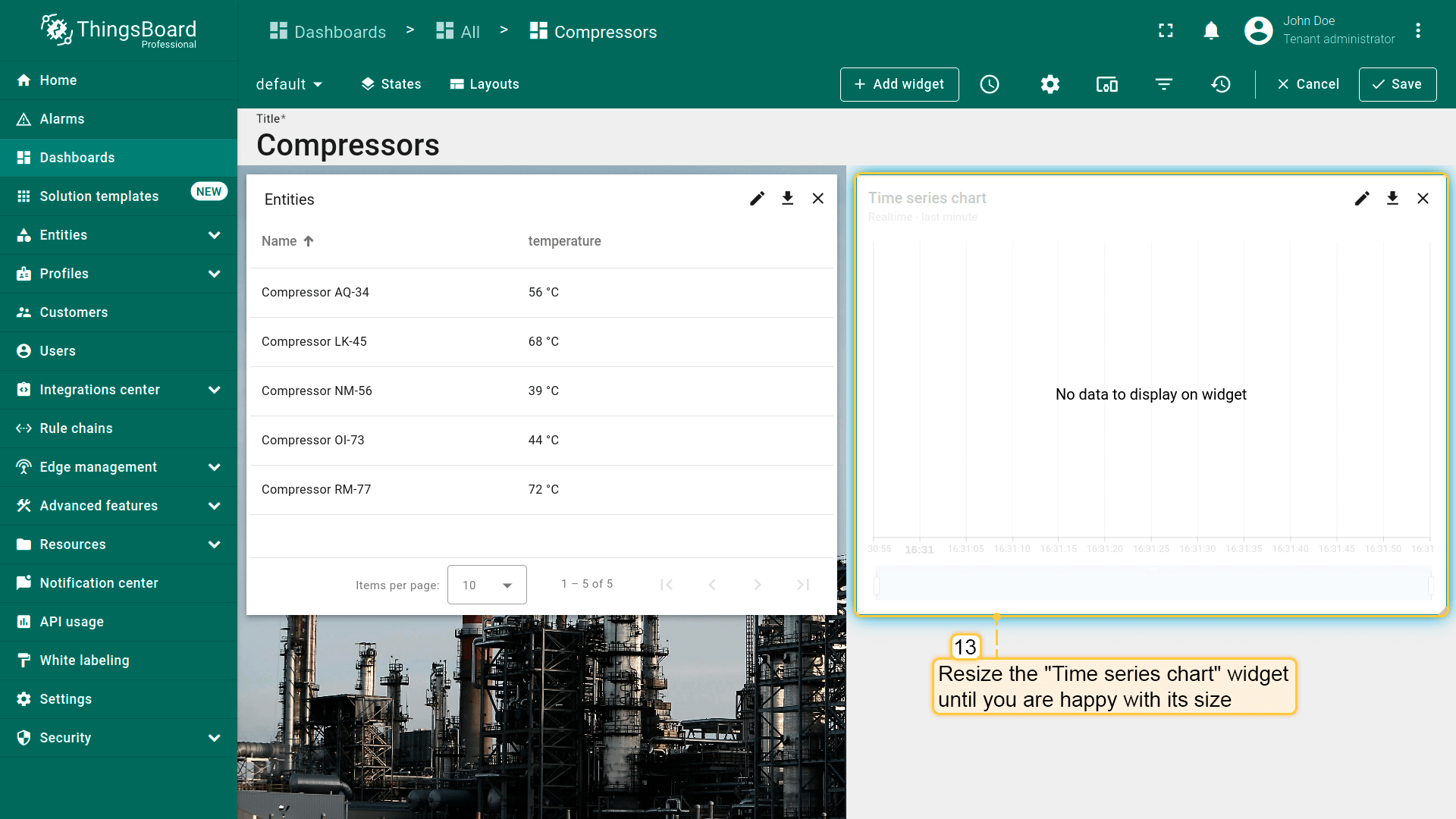Click the Add widget button

point(899,84)
